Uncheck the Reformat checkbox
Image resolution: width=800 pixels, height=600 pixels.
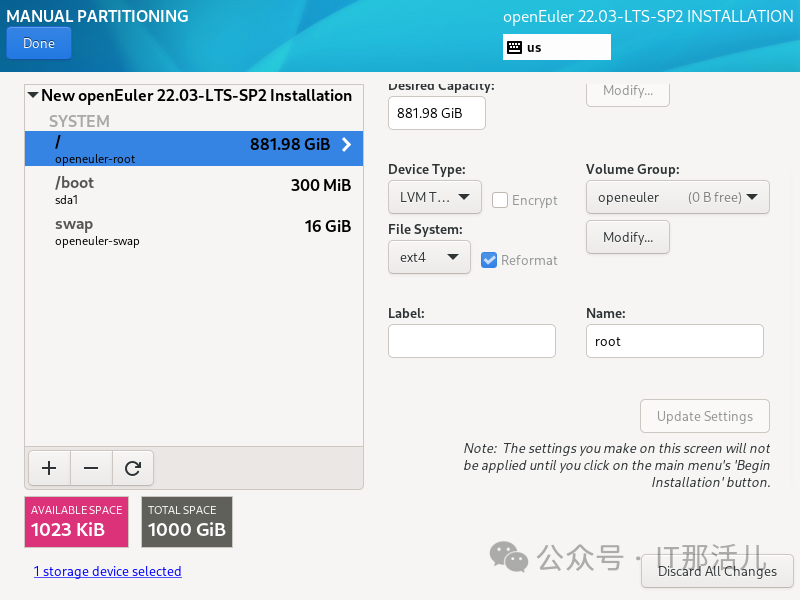coord(489,260)
